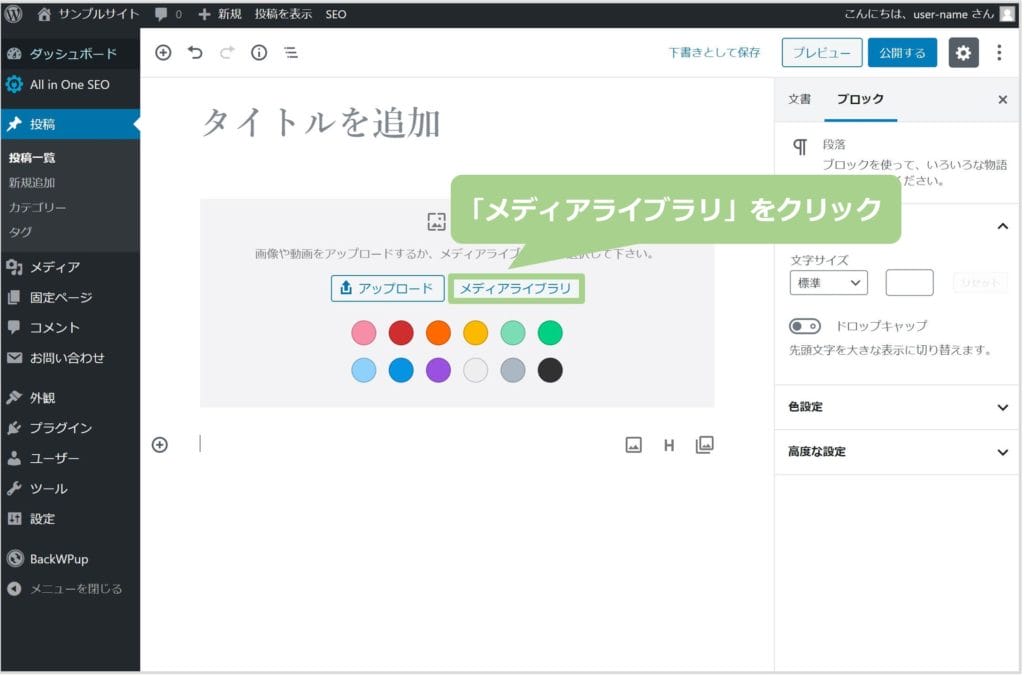Image resolution: width=1024 pixels, height=676 pixels.
Task: Switch to the 文書 tab
Action: 799,100
